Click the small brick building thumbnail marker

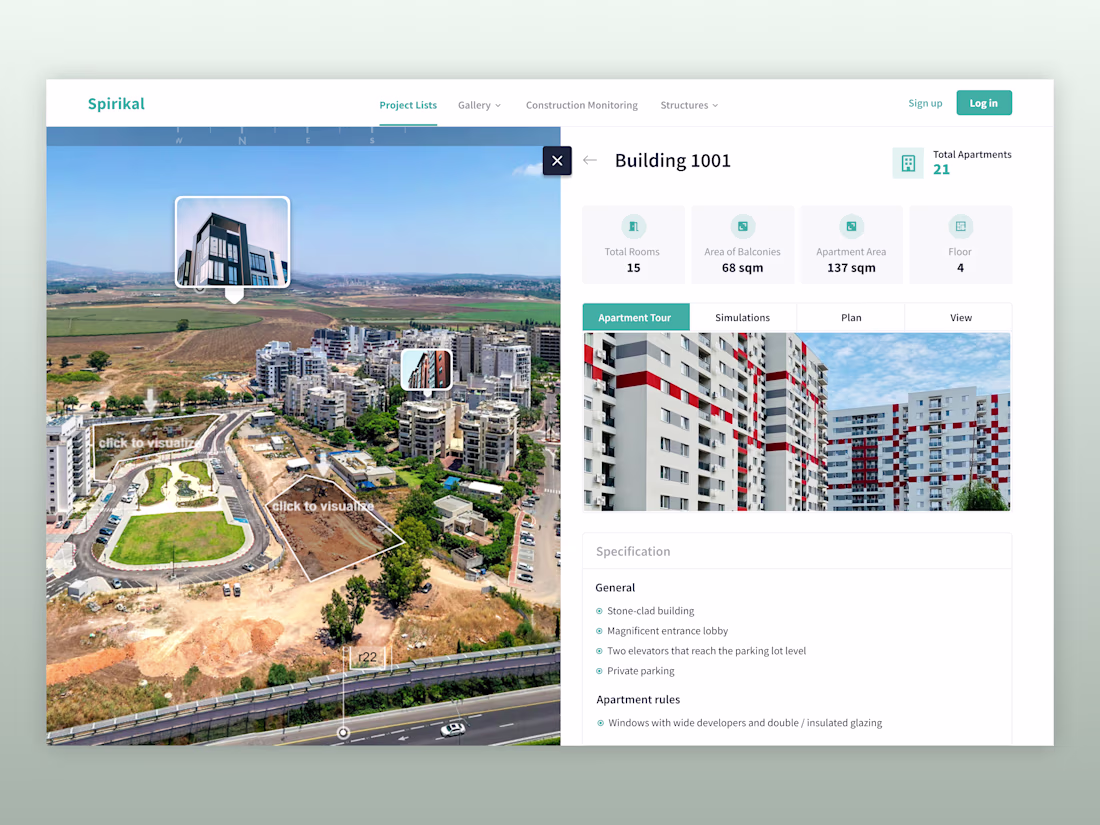(427, 370)
